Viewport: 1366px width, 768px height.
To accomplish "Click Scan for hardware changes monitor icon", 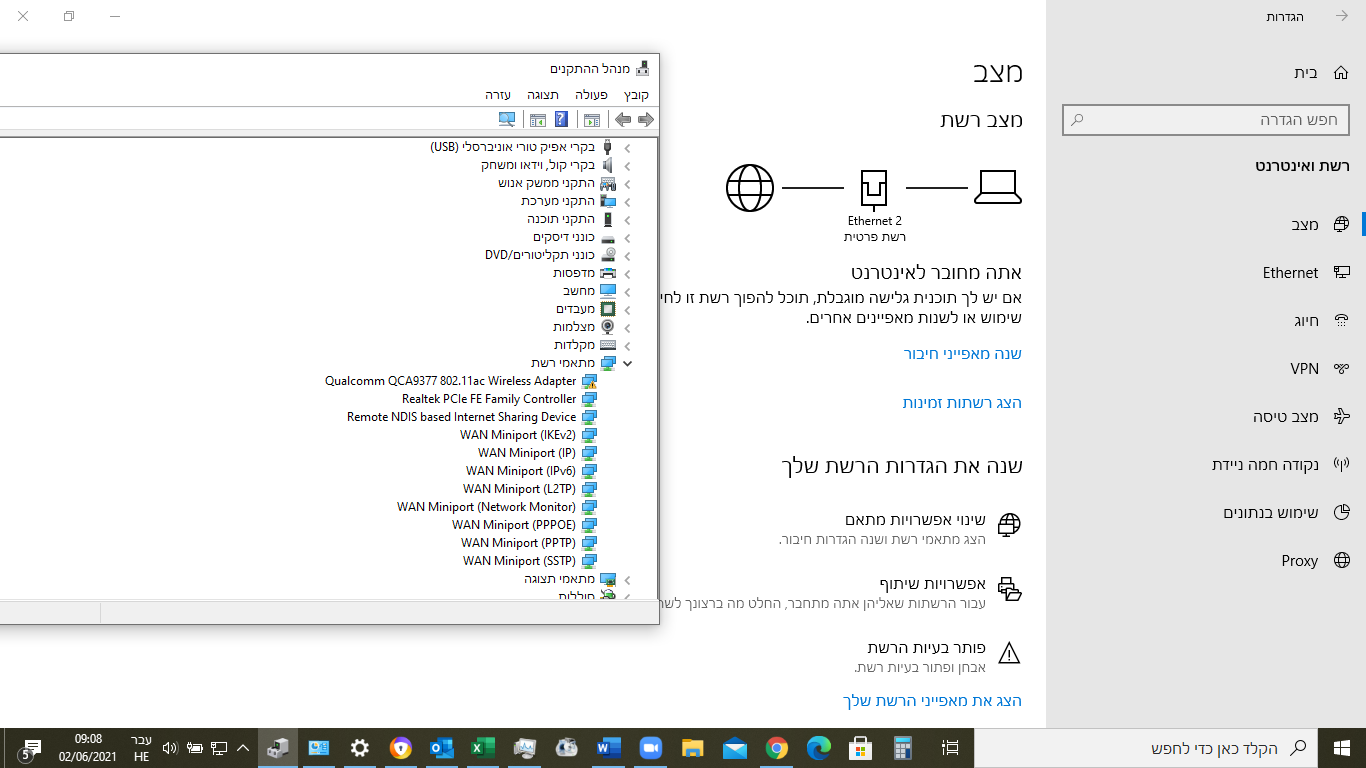I will (x=507, y=120).
